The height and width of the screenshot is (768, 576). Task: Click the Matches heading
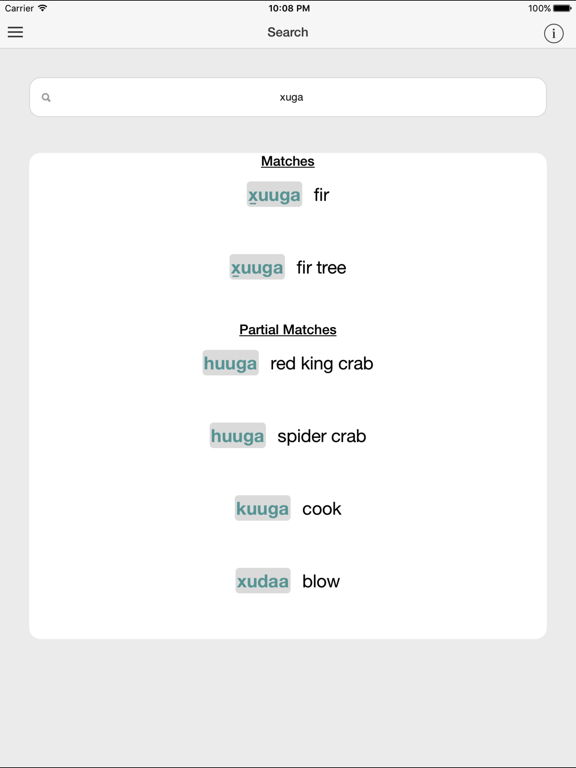tap(288, 161)
